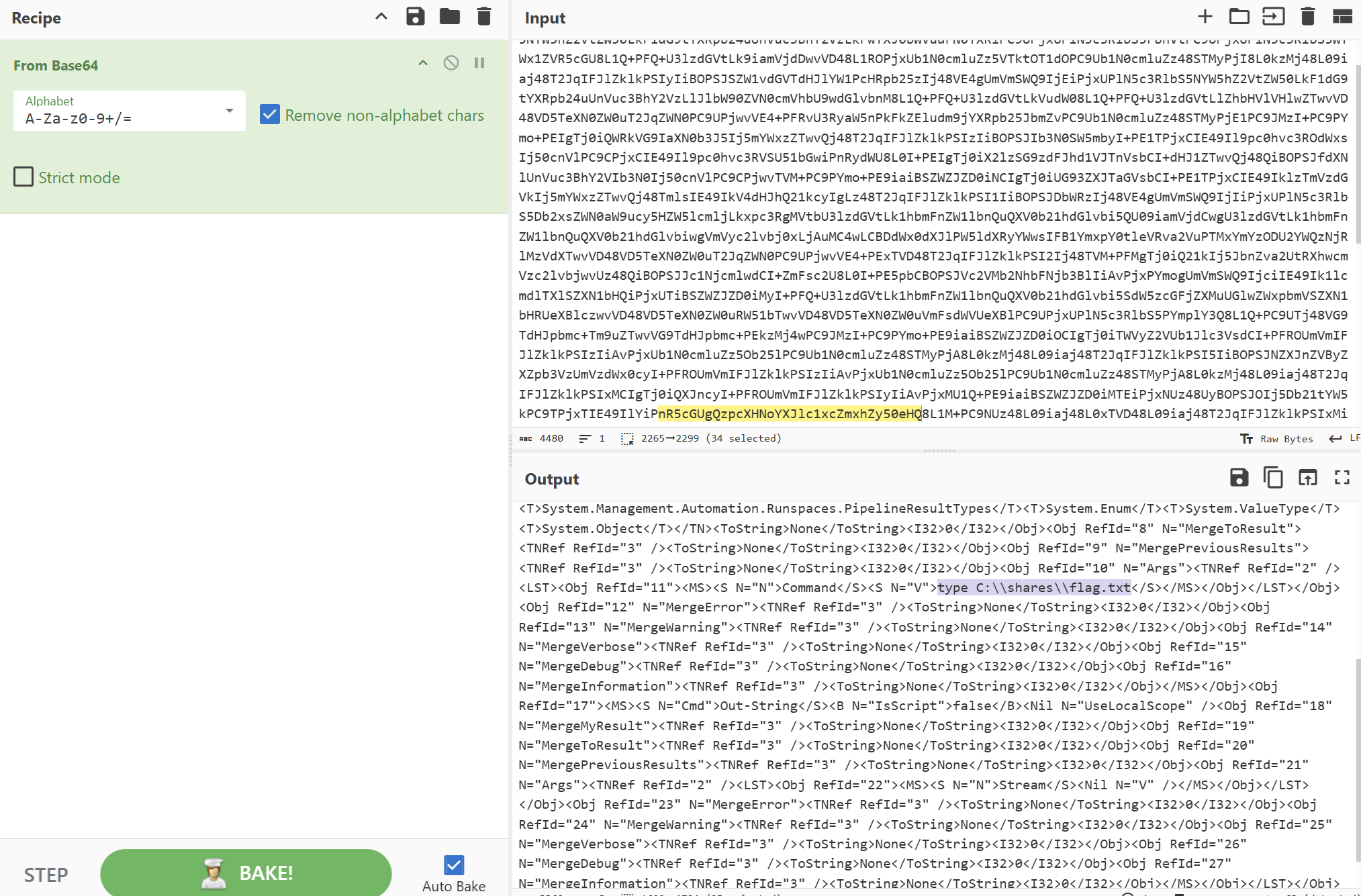This screenshot has height=896, width=1361.
Task: Replace input with output
Action: point(1307,478)
